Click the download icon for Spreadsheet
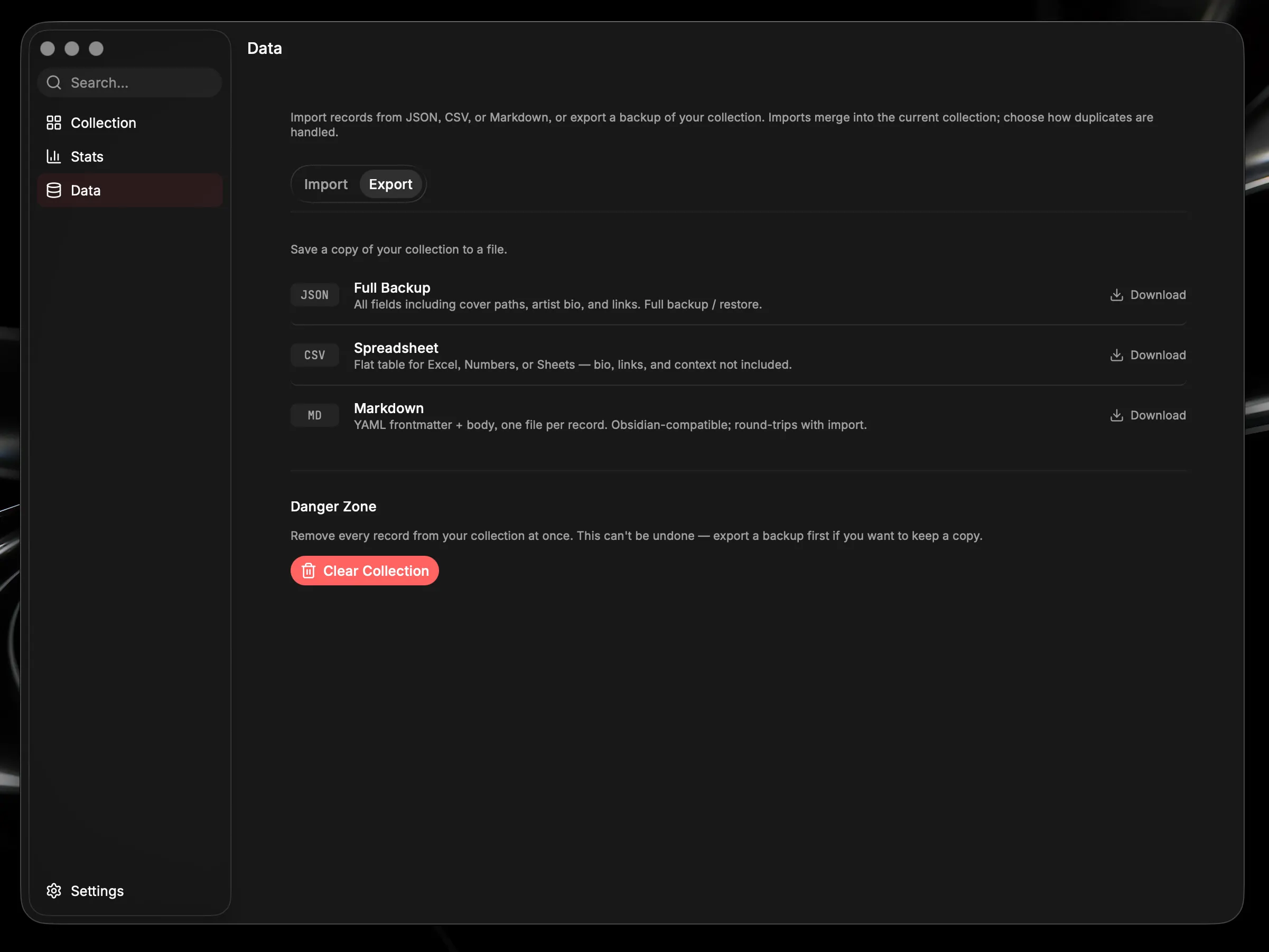This screenshot has width=1269, height=952. [x=1116, y=355]
